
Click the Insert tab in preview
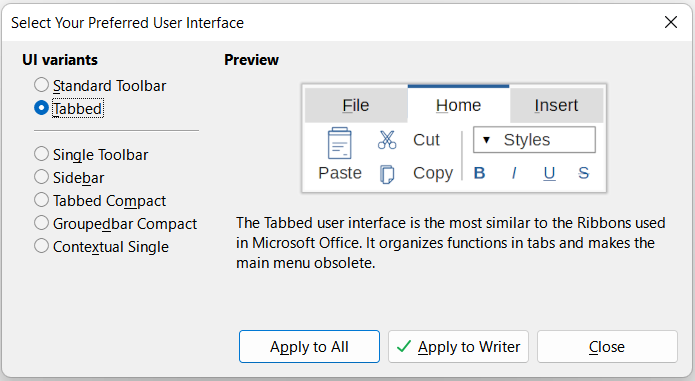click(556, 105)
